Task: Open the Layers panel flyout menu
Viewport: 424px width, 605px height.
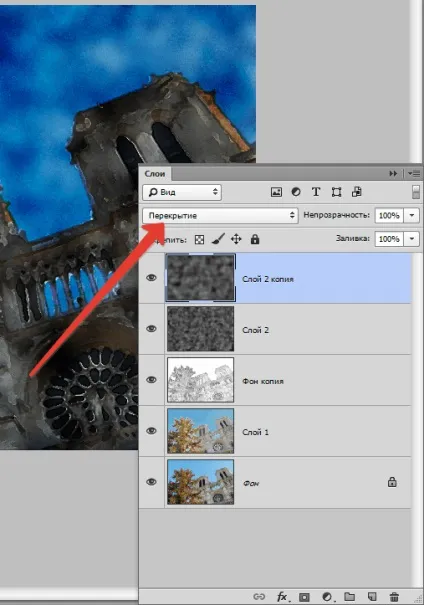Action: [414, 174]
